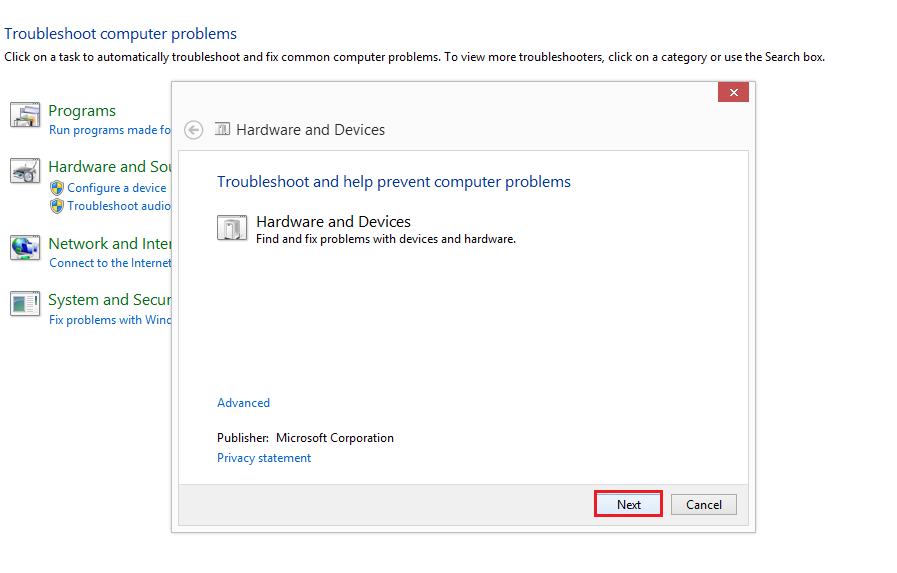Click the Network and Internet globe icon

point(25,248)
